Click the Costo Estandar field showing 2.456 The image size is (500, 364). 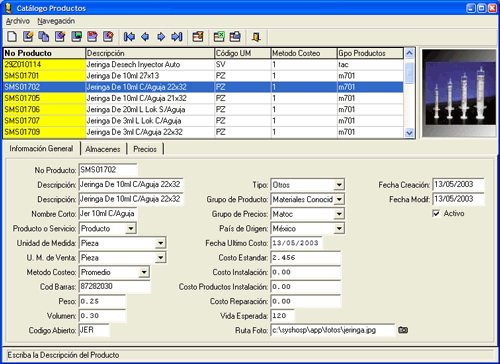[306, 258]
